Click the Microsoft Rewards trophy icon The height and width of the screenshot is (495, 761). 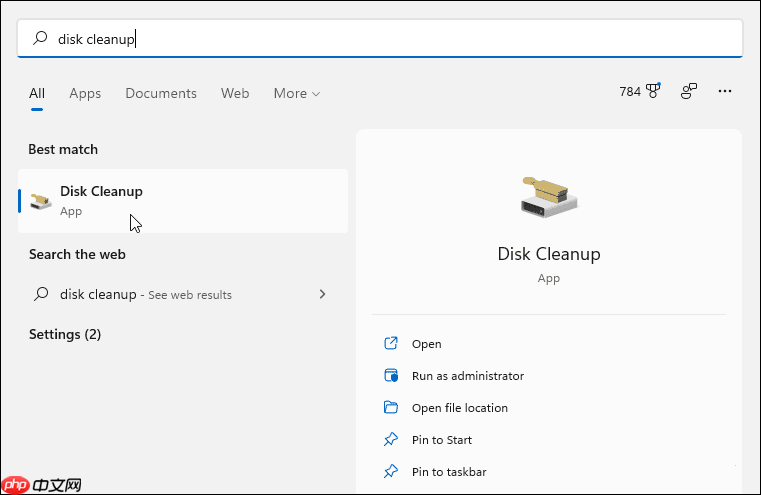tap(654, 92)
